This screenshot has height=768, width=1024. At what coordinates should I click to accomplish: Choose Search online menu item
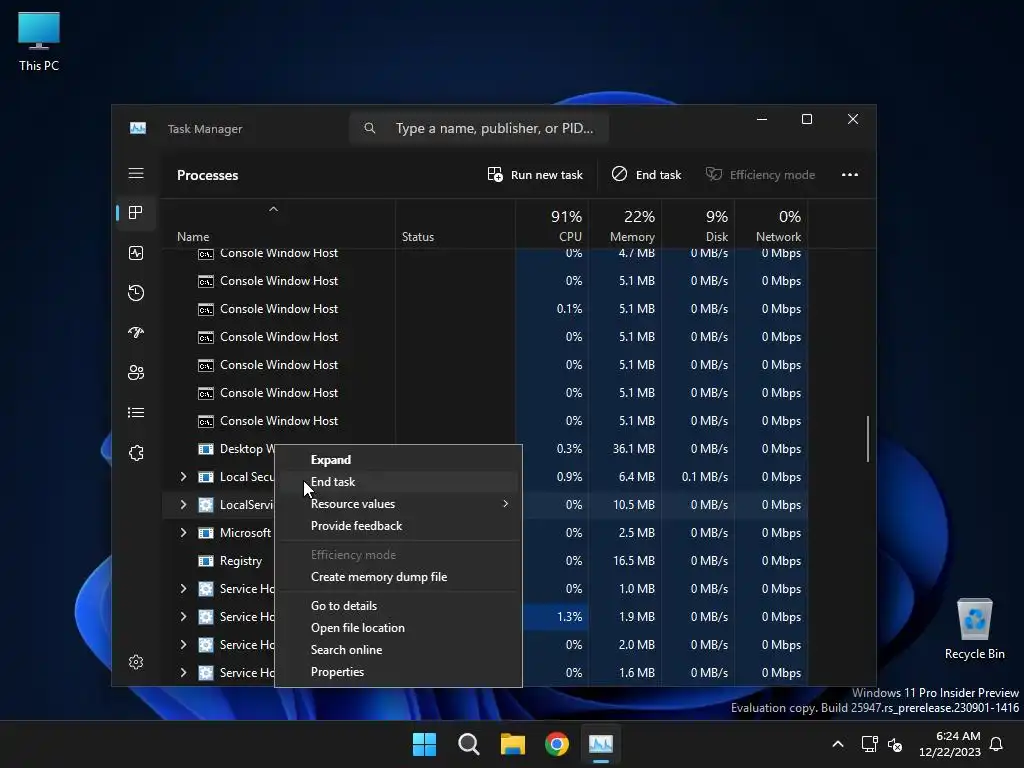[x=398, y=650]
